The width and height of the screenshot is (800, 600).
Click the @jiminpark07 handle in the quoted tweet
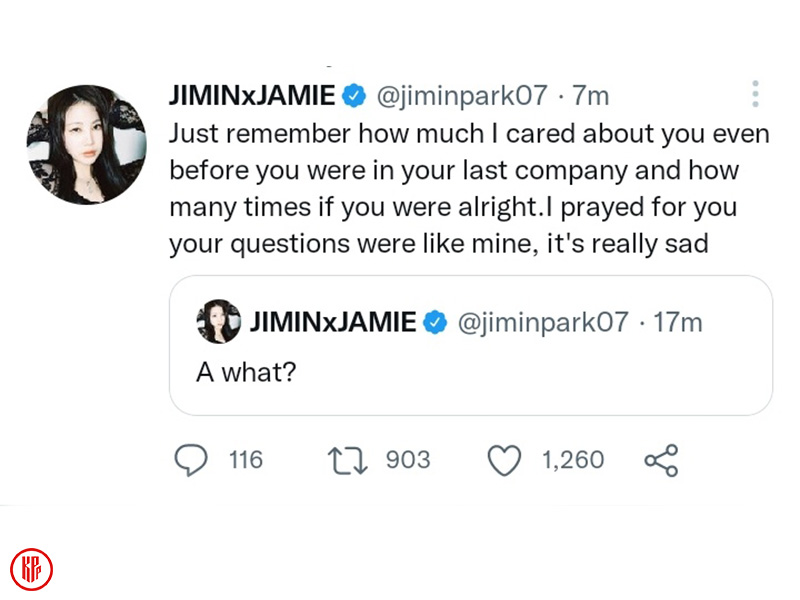click(543, 322)
